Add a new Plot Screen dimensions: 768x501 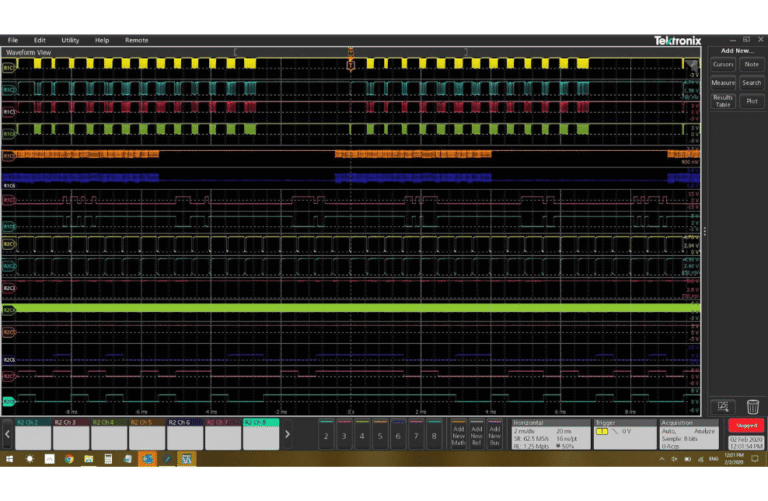(x=751, y=101)
